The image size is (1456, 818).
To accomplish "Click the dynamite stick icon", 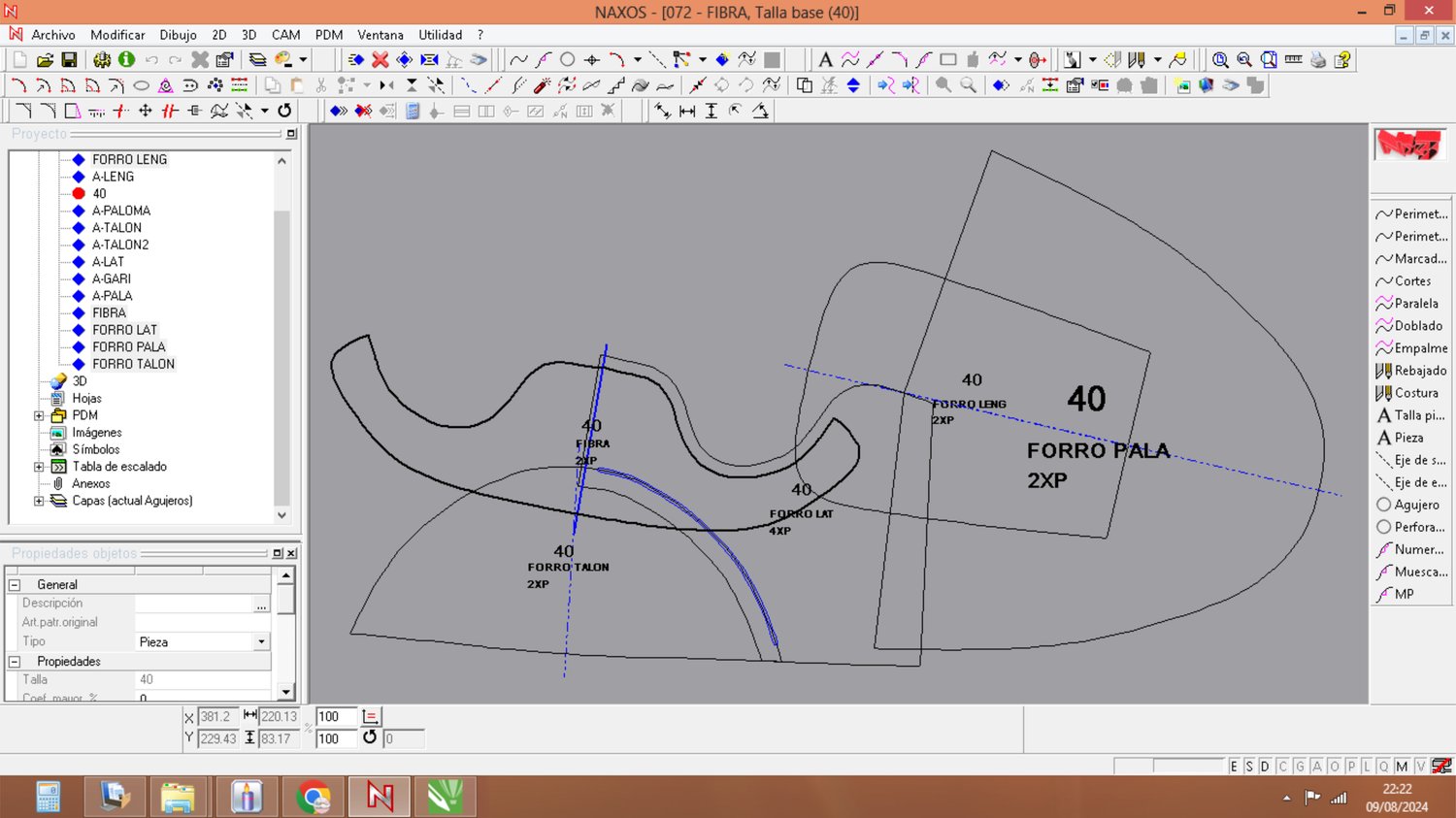I will (542, 85).
